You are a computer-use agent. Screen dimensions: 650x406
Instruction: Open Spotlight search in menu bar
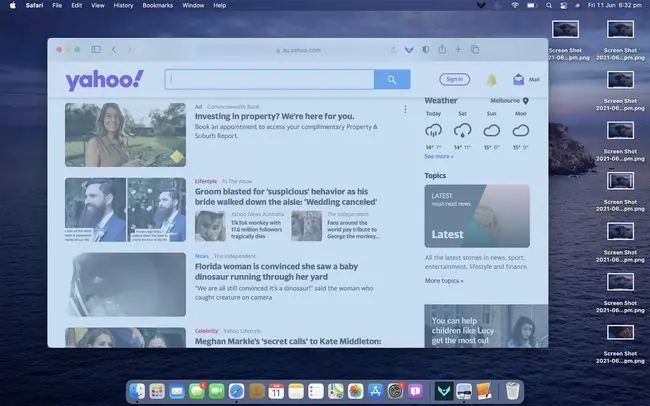click(549, 5)
